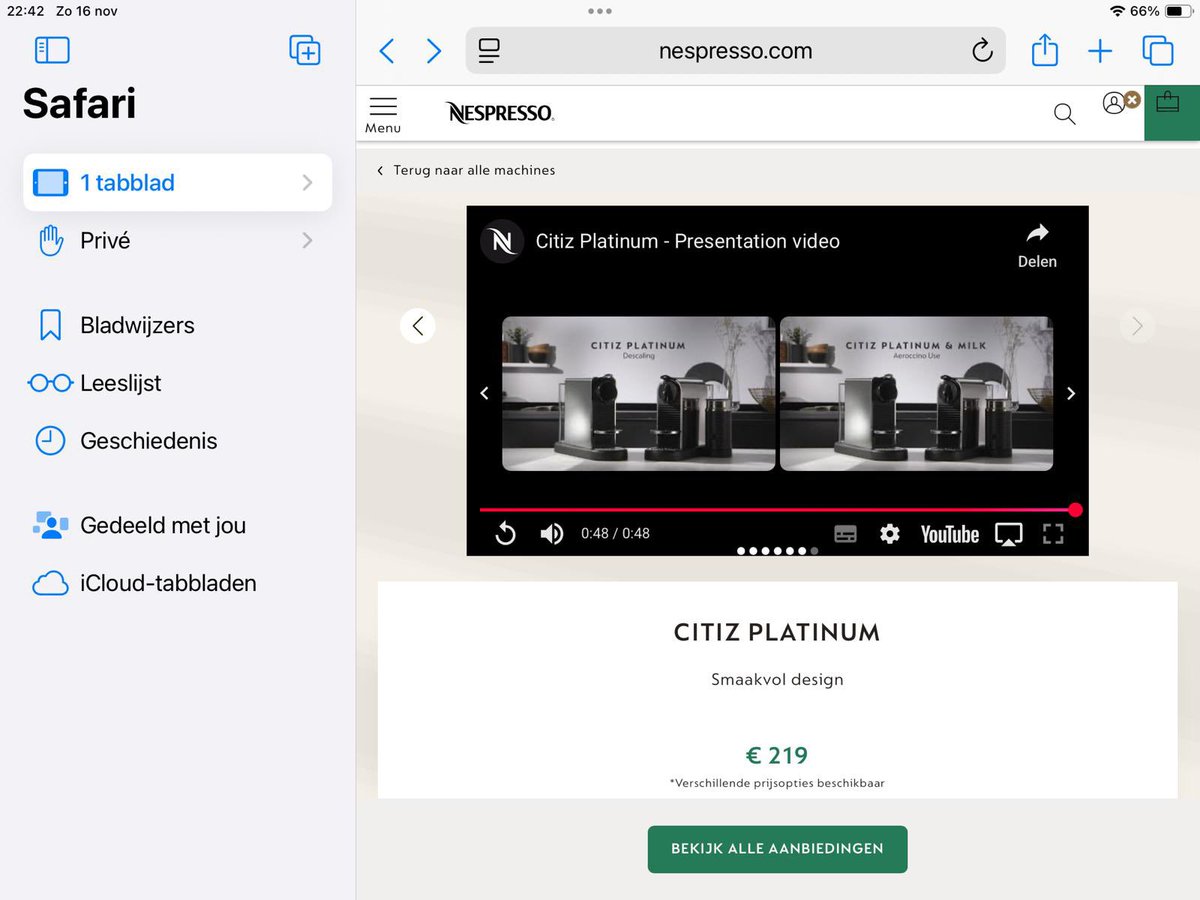Toggle video subtitles
Viewport: 1200px width, 900px height.
[x=845, y=534]
